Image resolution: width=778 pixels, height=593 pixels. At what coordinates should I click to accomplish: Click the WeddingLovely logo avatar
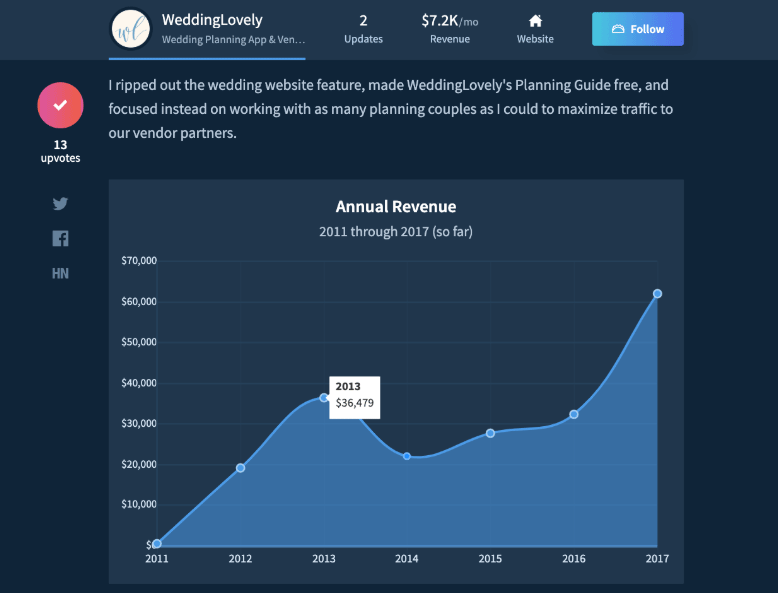point(130,29)
